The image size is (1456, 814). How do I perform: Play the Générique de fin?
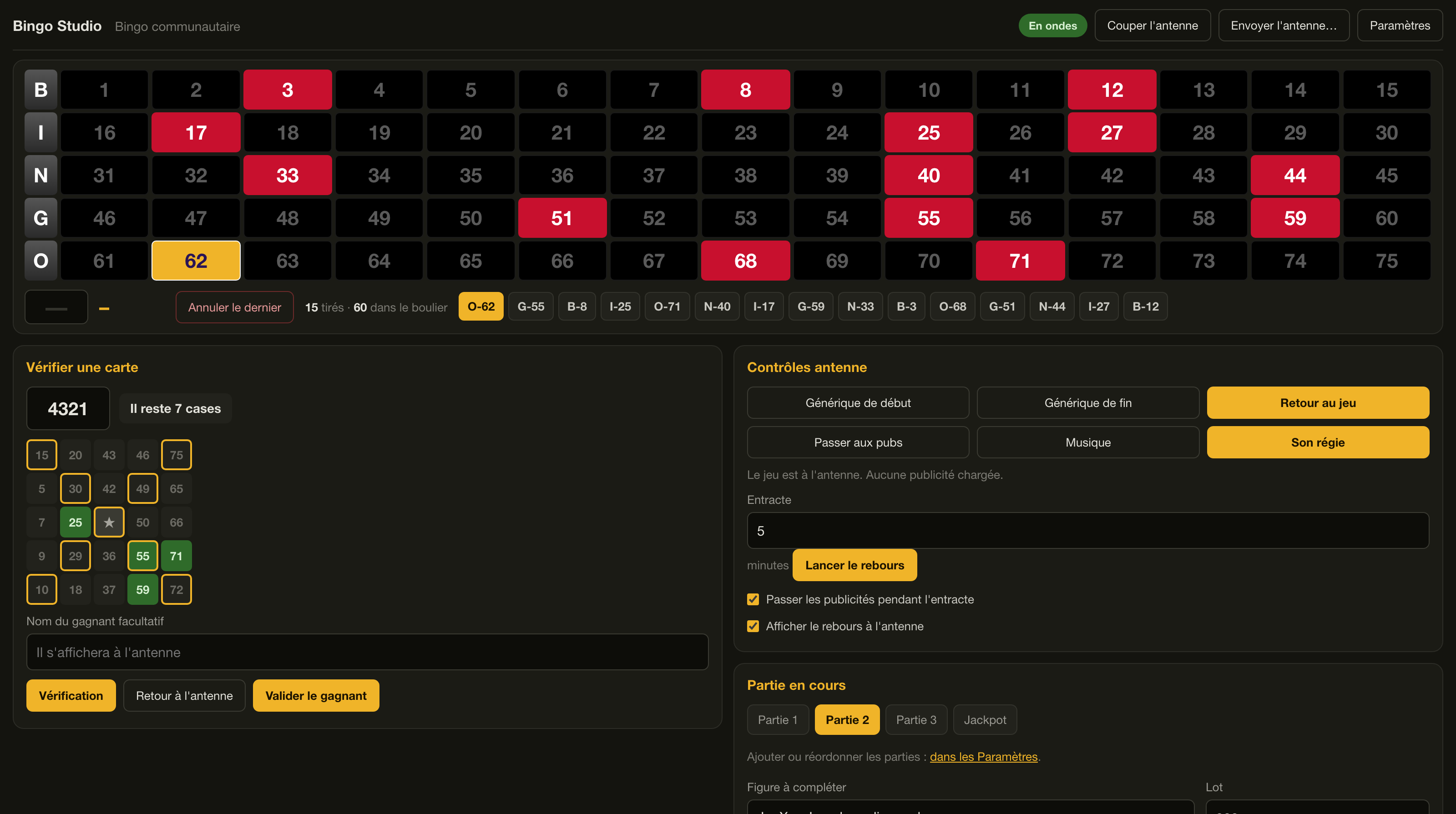1087,403
